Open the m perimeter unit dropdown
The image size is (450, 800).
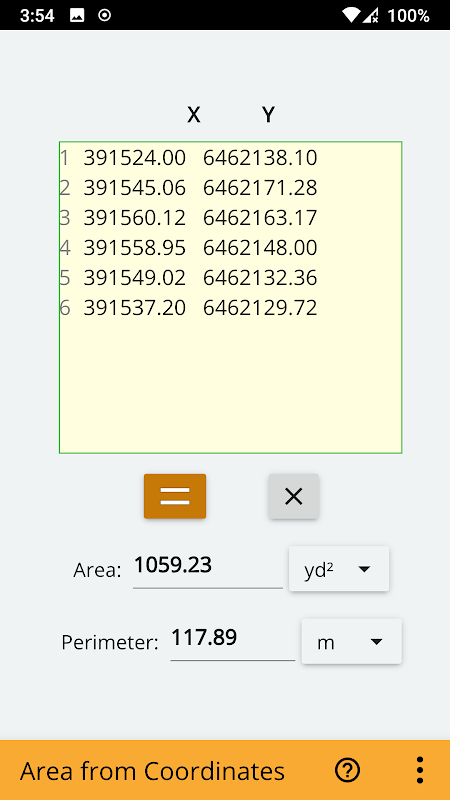[352, 641]
